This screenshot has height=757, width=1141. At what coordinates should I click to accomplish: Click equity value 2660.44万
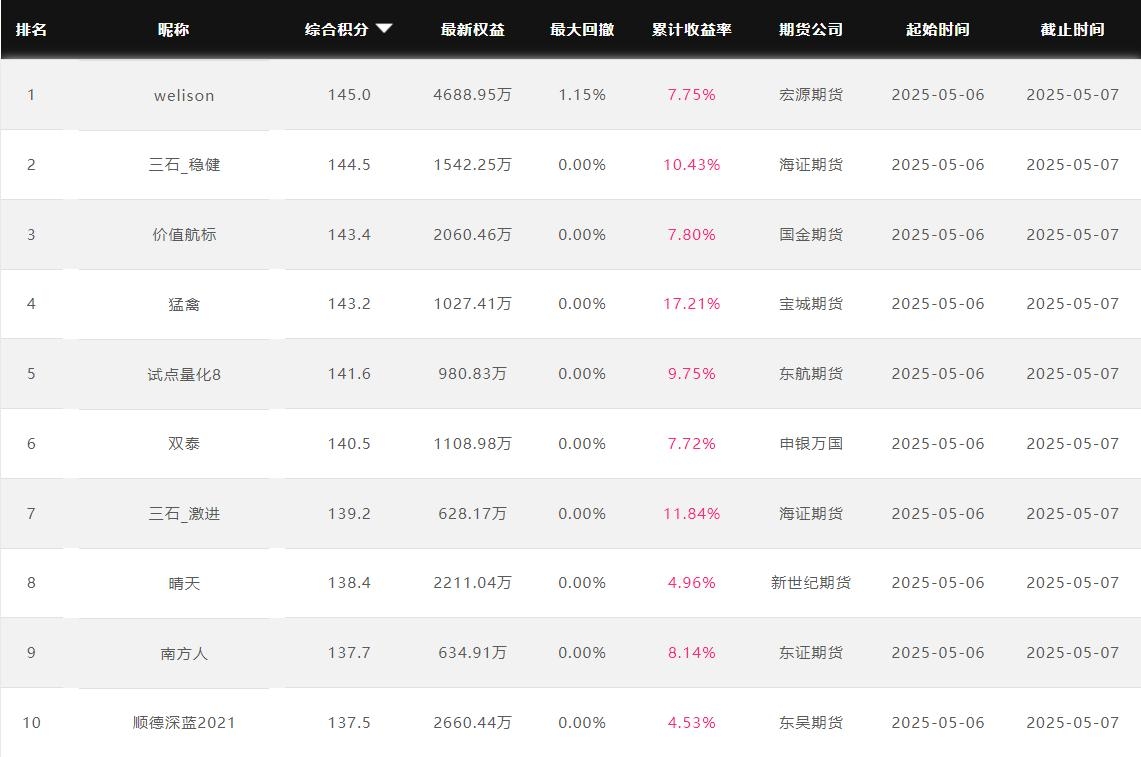(472, 722)
